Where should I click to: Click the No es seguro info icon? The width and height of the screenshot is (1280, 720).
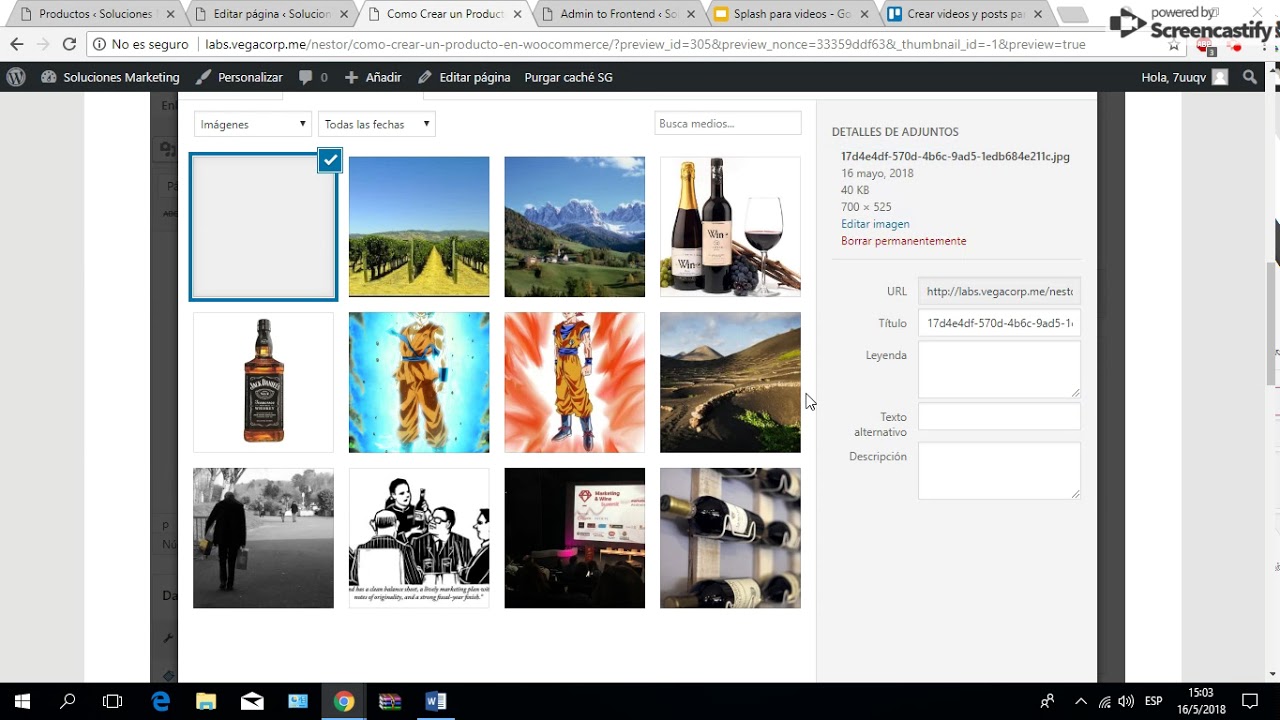(100, 45)
